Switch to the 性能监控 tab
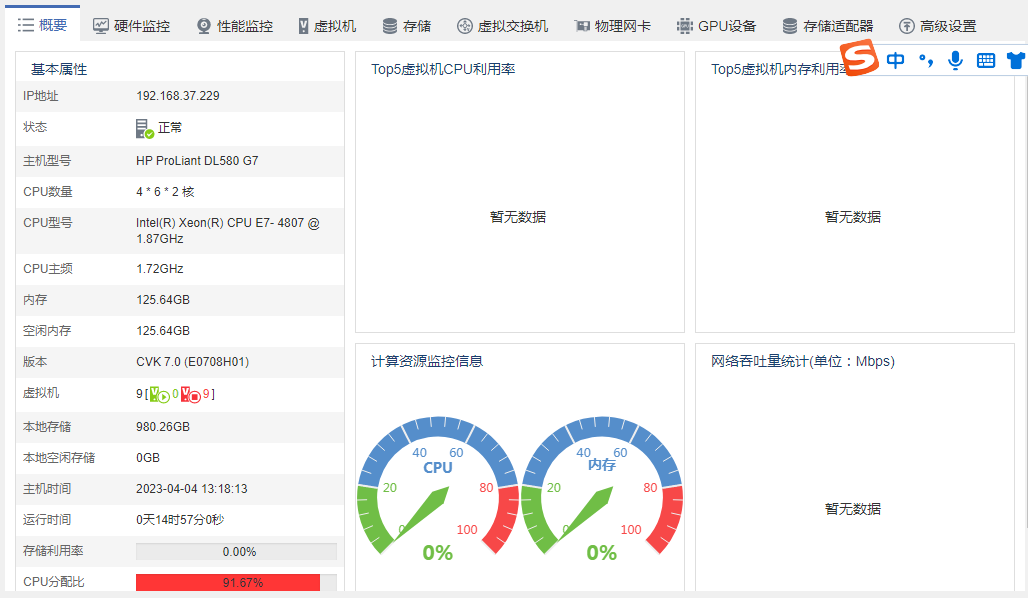1028x598 pixels. tap(235, 26)
